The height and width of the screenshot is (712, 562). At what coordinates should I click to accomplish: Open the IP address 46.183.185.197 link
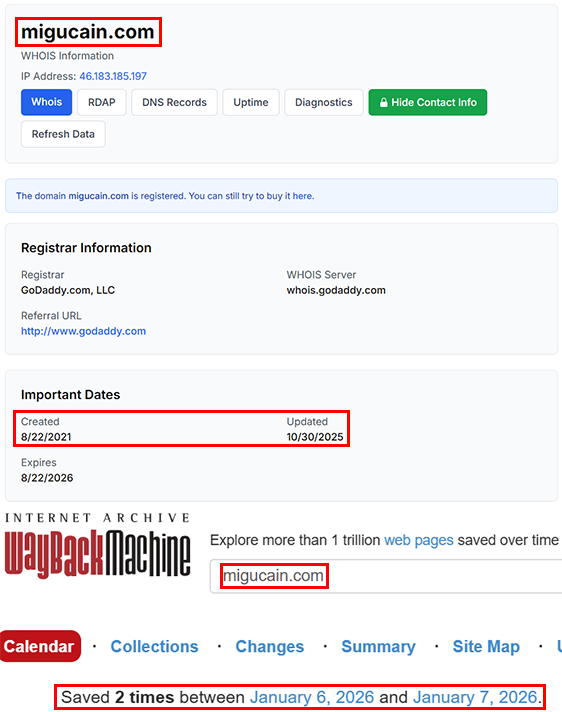(x=113, y=76)
